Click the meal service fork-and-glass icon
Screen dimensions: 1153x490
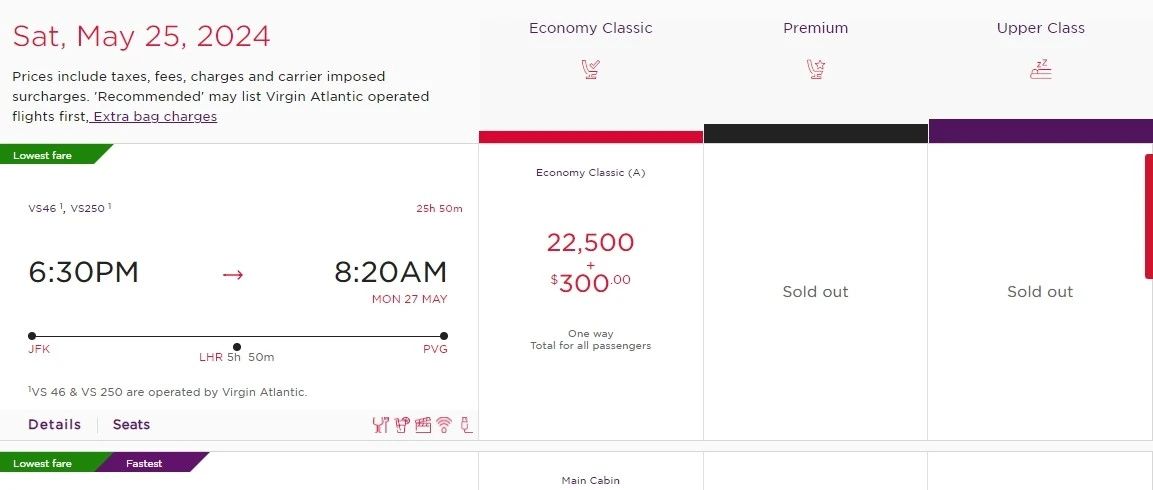(379, 425)
